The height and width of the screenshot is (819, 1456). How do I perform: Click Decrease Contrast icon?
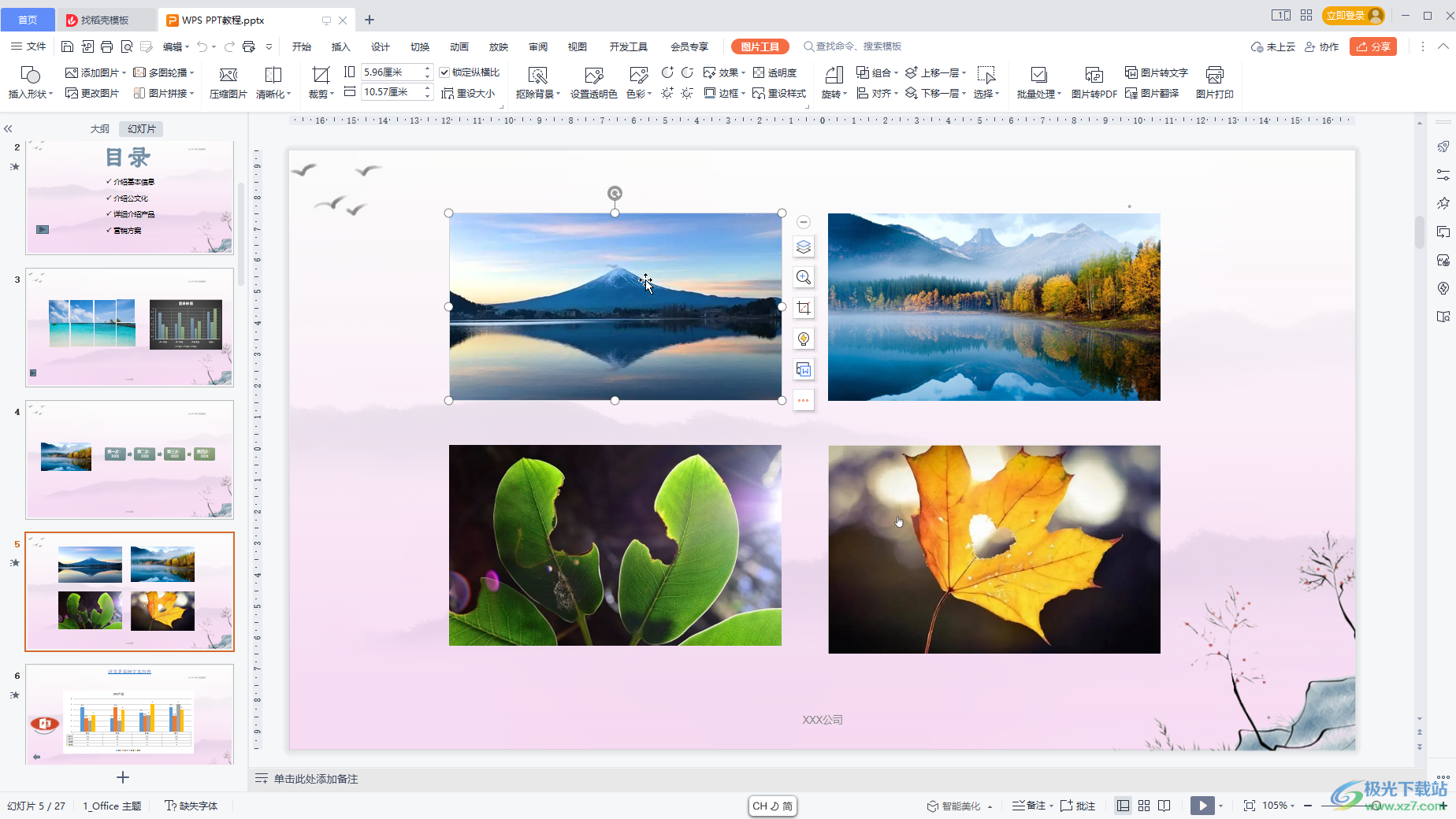coord(687,72)
